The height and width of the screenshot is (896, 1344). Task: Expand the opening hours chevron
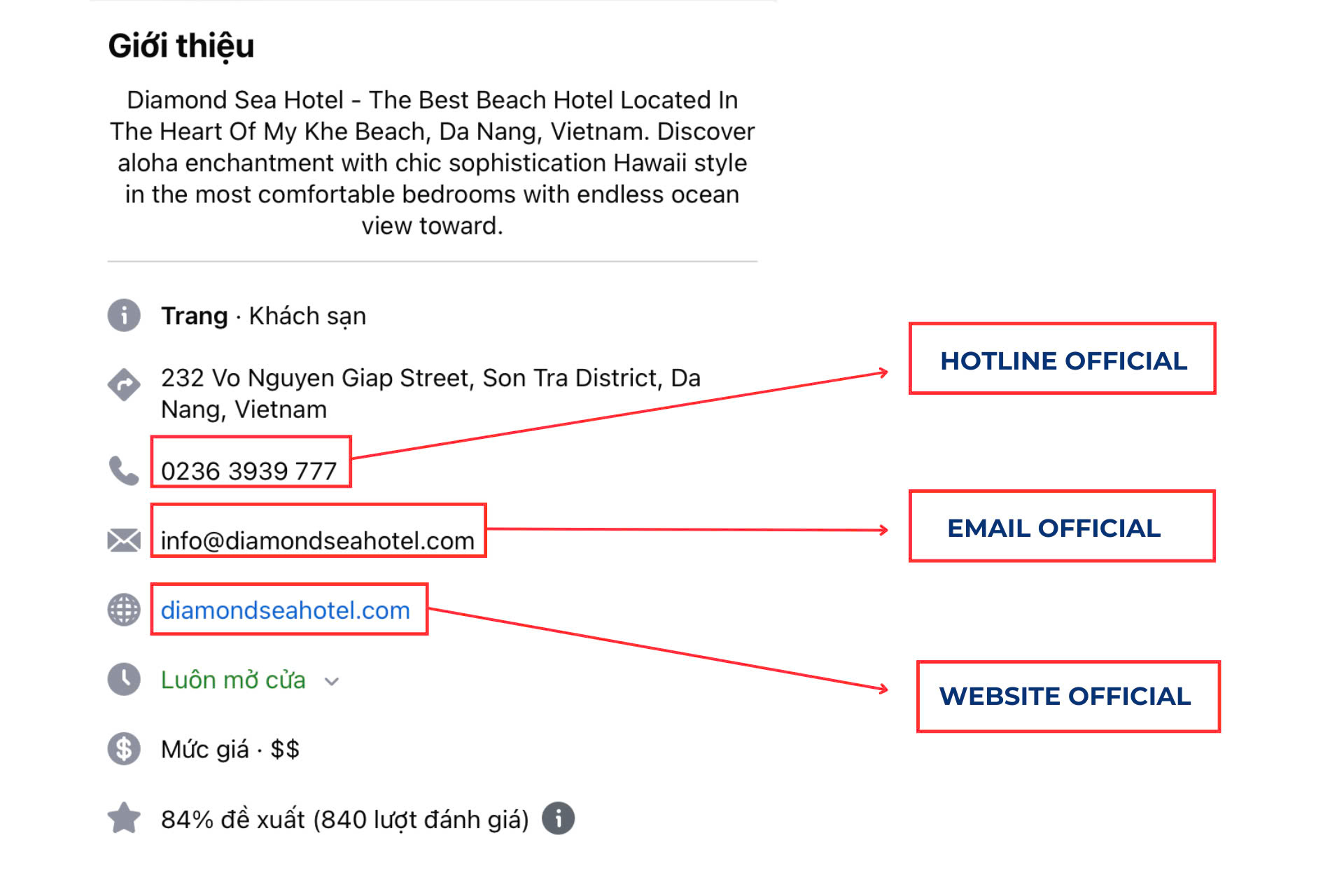(332, 681)
